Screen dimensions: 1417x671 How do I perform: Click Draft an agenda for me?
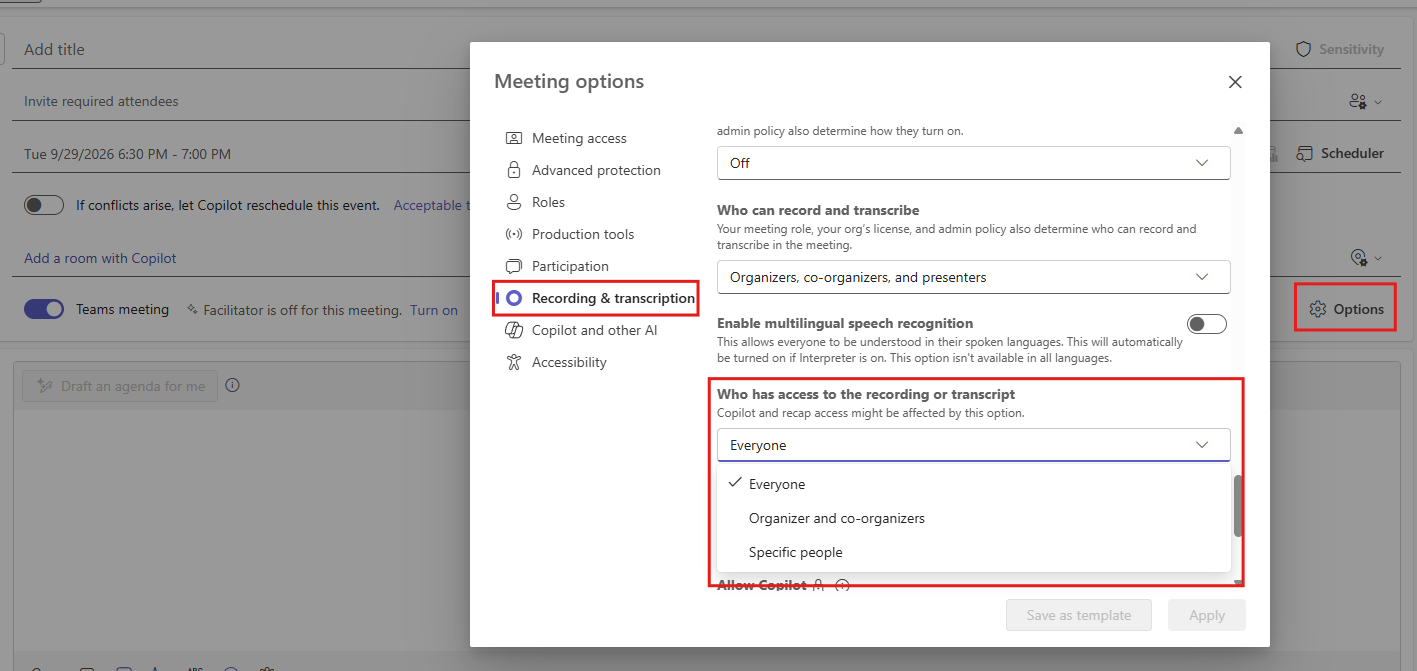click(120, 386)
